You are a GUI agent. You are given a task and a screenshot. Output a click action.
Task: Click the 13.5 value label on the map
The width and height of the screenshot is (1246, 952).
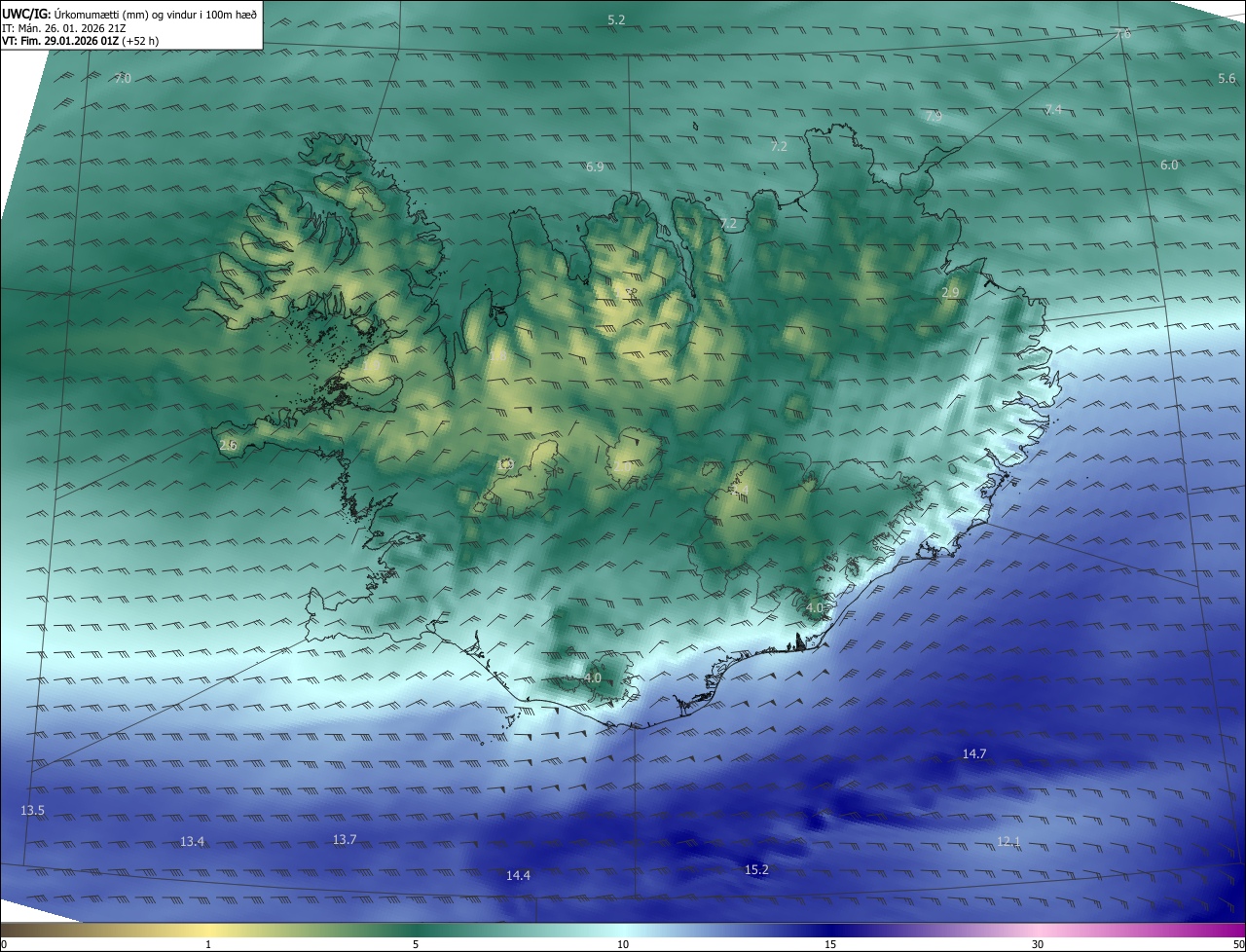tap(32, 810)
